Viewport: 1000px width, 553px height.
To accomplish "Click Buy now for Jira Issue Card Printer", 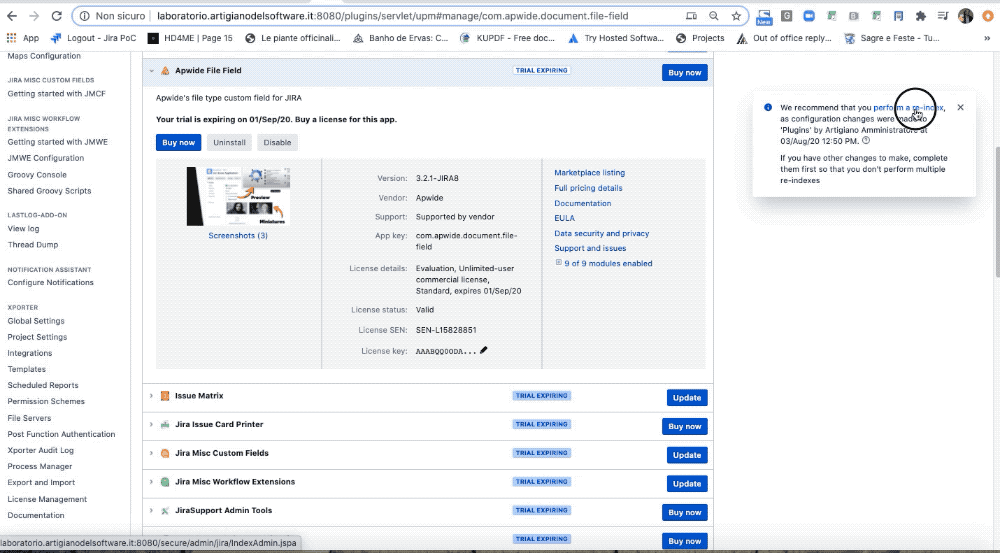I will click(x=685, y=426).
